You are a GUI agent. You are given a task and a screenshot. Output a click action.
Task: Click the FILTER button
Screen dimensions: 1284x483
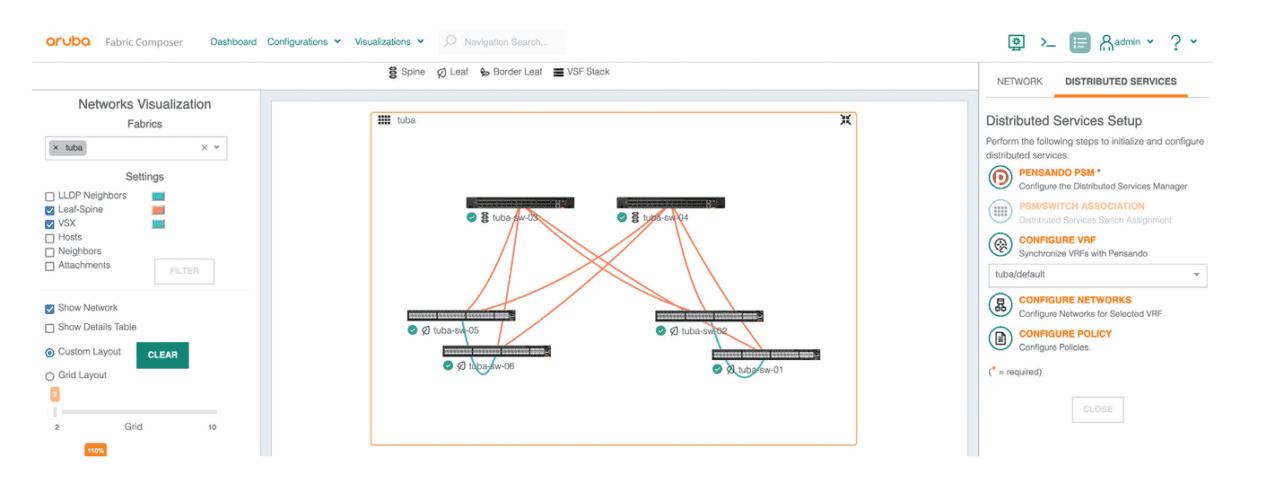184,271
